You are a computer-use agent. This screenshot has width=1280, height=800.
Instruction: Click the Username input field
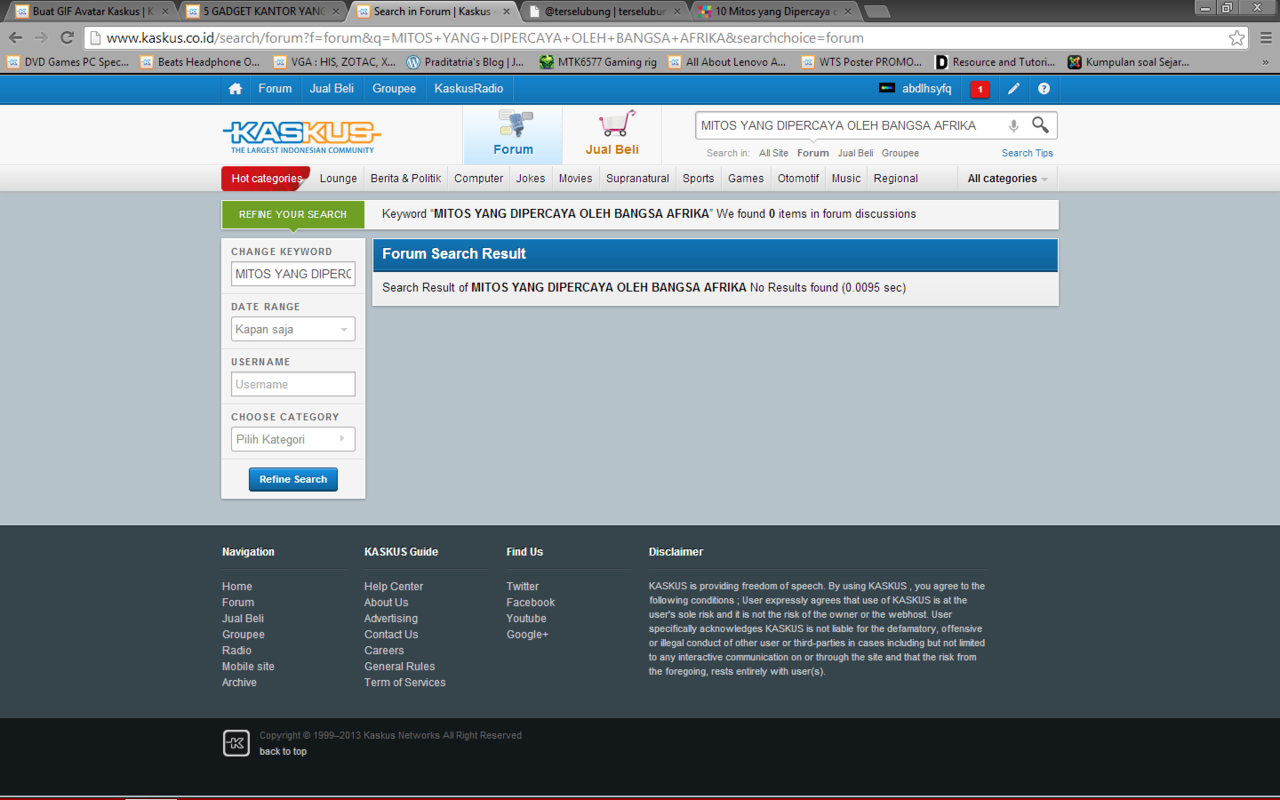[293, 384]
